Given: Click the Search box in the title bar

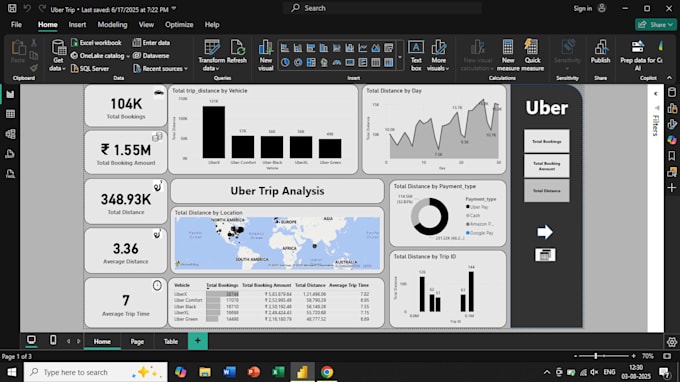Looking at the screenshot, I should [382, 8].
